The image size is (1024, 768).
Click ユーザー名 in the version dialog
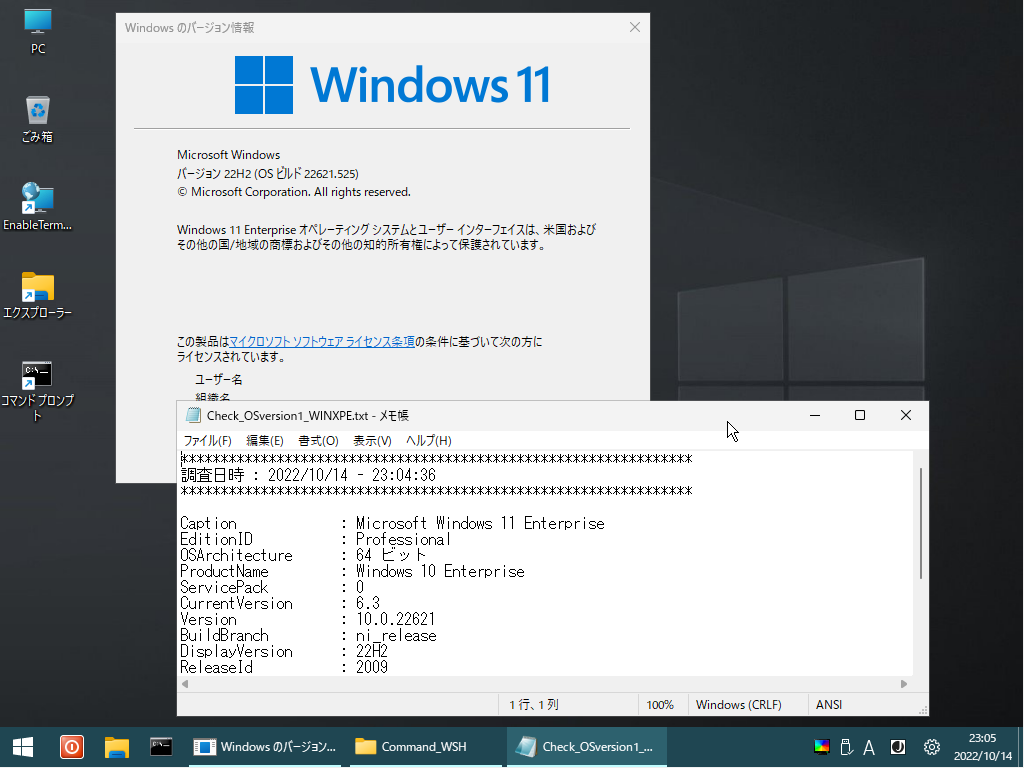[x=219, y=379]
